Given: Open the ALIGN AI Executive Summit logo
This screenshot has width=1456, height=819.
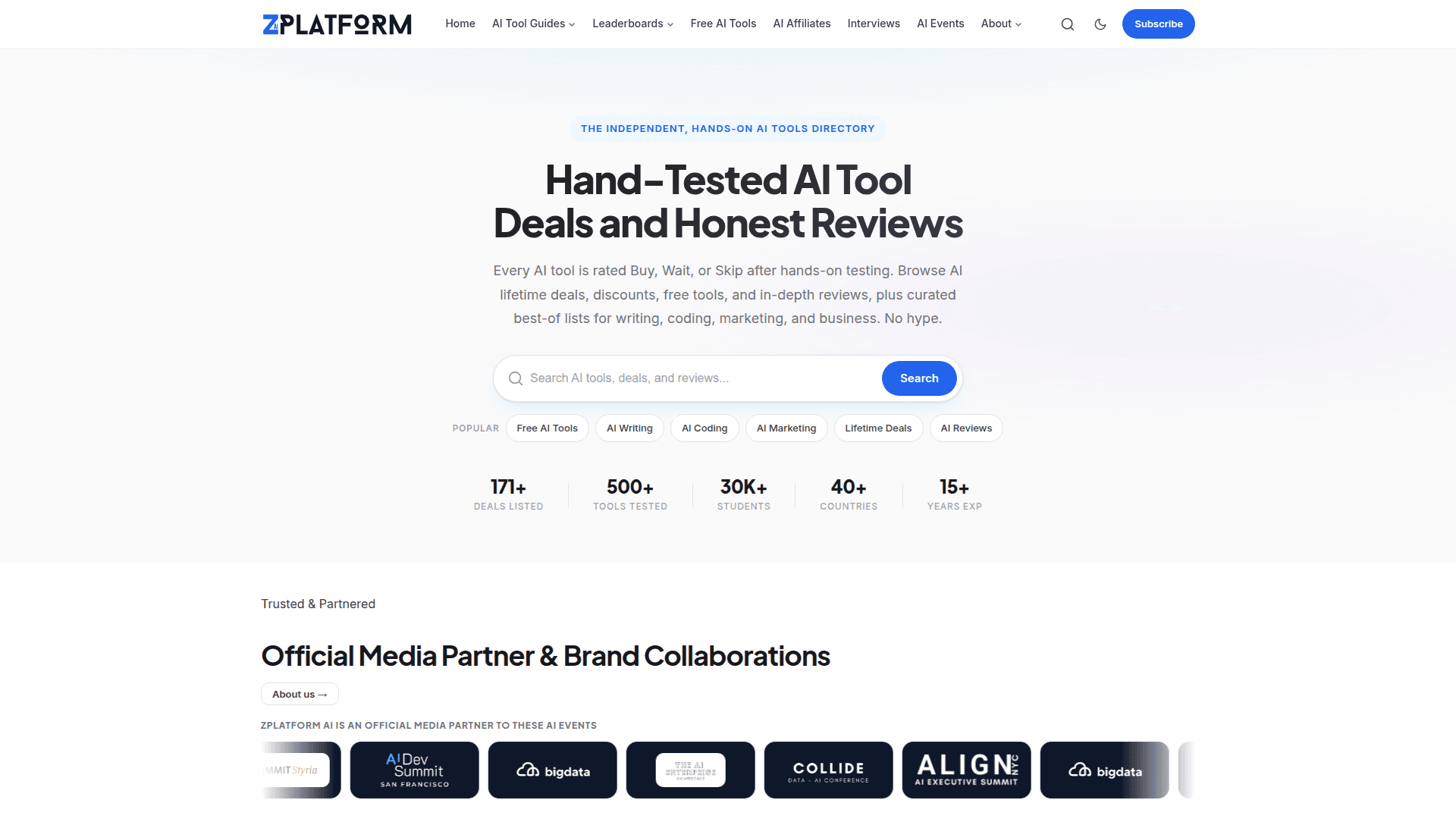Looking at the screenshot, I should click(967, 770).
